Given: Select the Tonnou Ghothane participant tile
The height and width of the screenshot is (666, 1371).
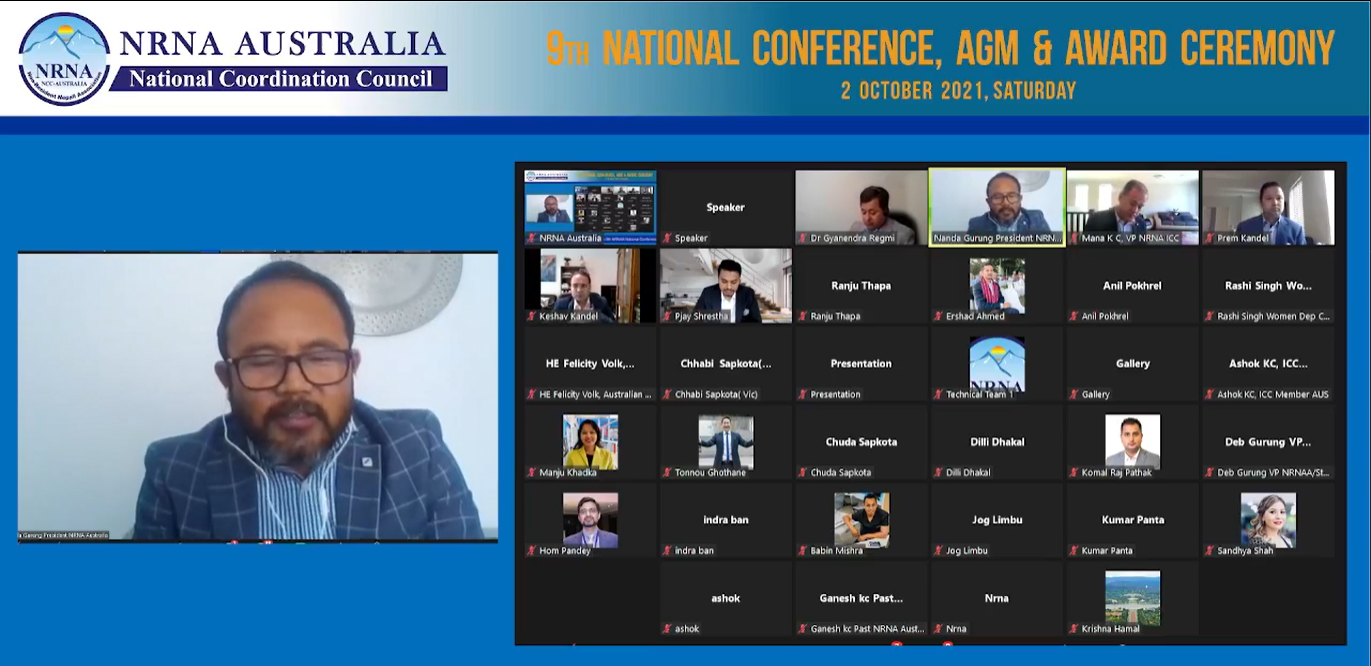Looking at the screenshot, I should (725, 441).
